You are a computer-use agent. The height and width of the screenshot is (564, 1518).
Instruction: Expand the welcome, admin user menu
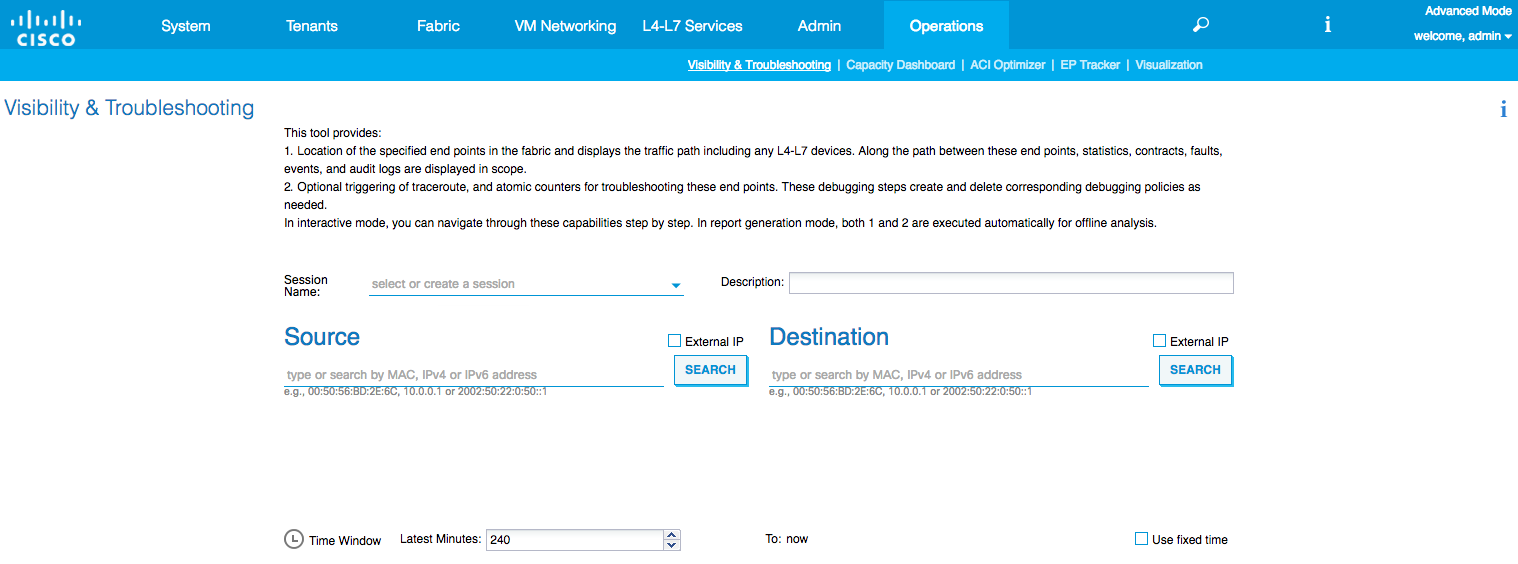click(1462, 36)
